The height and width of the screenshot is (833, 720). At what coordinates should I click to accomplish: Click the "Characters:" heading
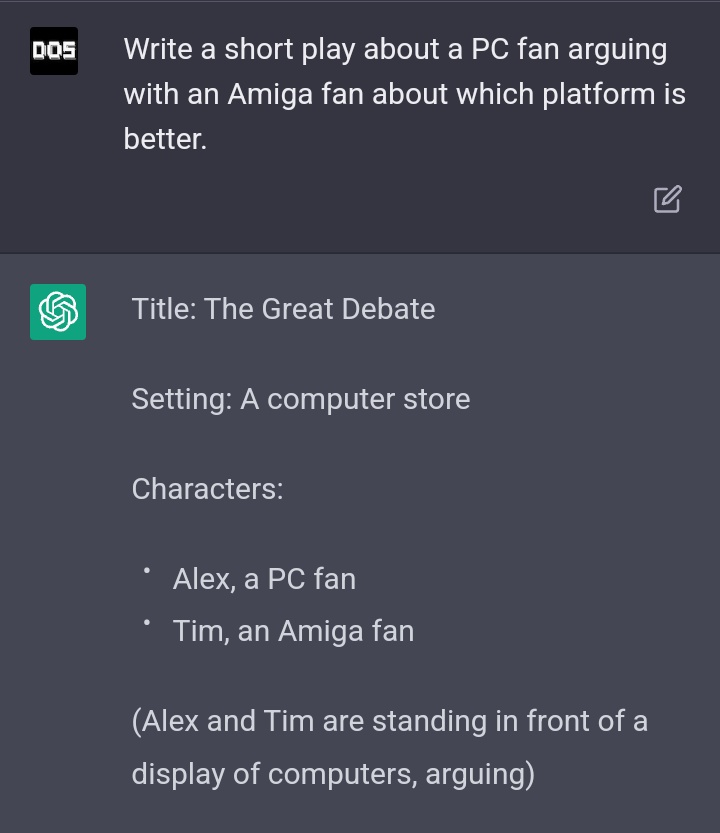pyautogui.click(x=208, y=489)
